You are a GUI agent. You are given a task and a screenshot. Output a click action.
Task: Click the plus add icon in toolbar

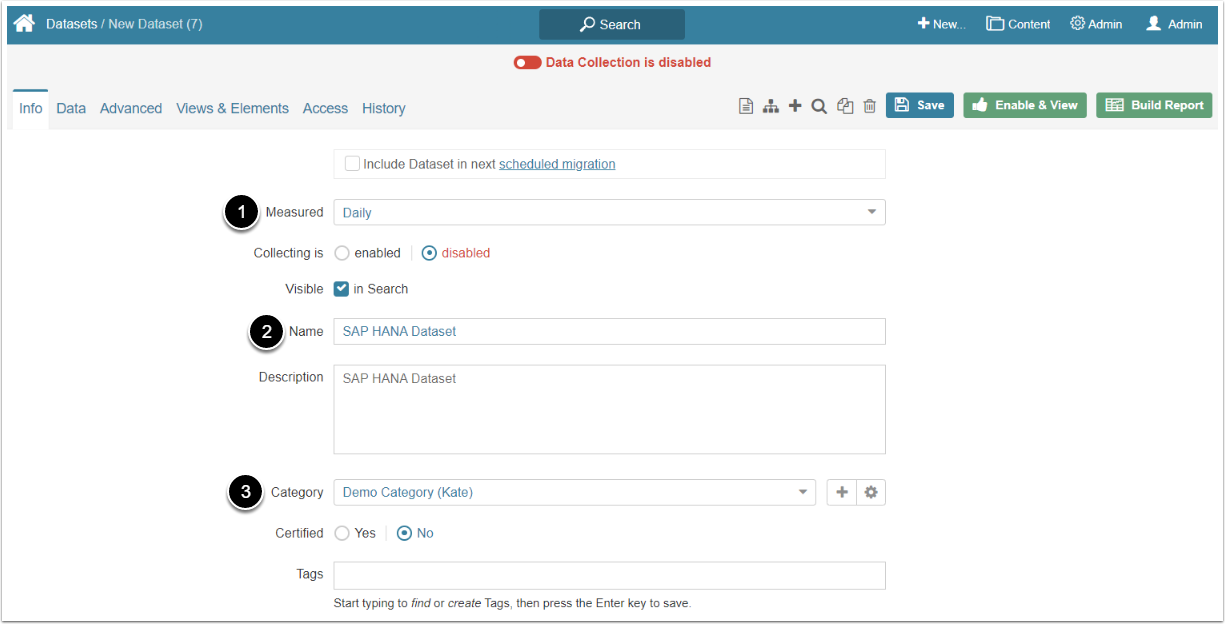795,106
